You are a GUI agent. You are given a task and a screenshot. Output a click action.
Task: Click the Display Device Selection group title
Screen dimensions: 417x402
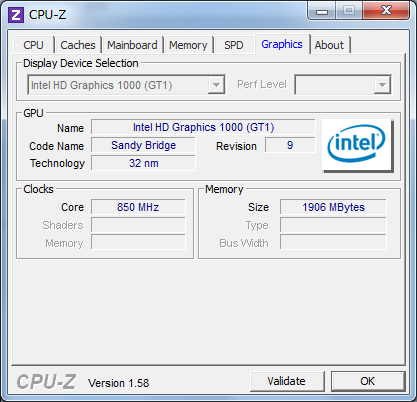click(81, 63)
